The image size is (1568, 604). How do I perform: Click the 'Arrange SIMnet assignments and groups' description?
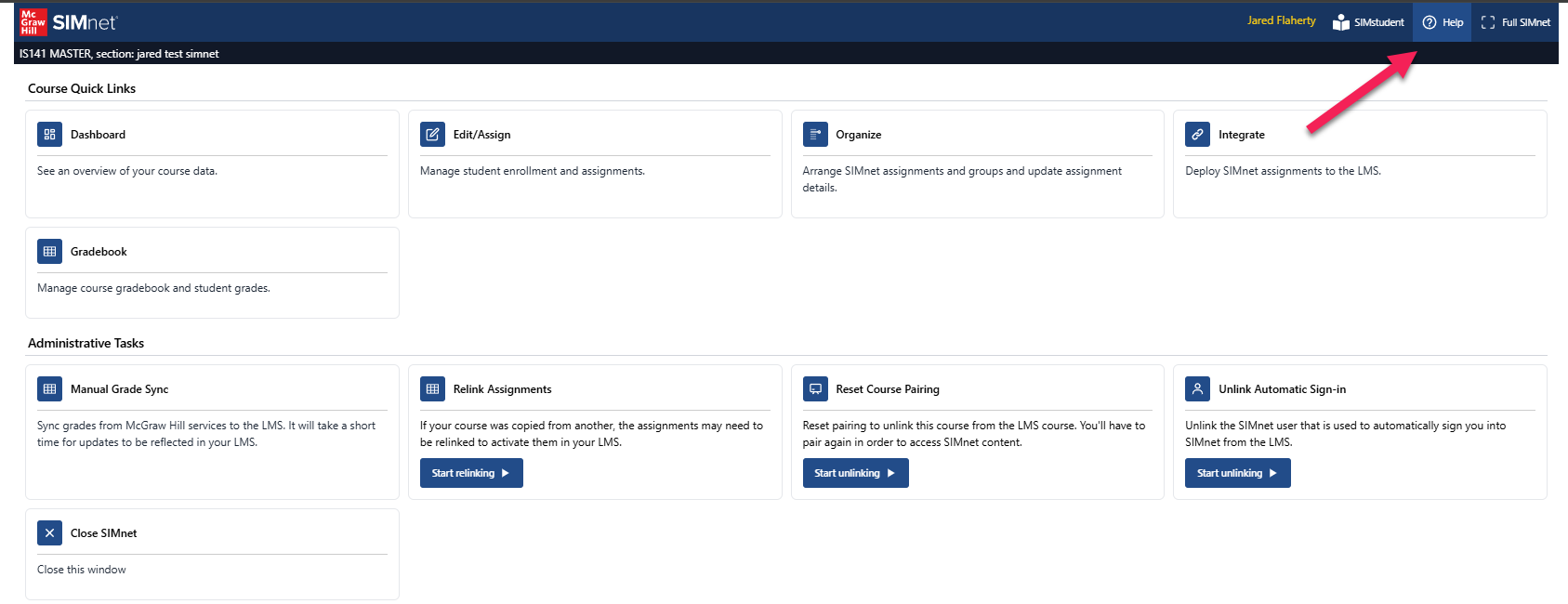tap(962, 179)
